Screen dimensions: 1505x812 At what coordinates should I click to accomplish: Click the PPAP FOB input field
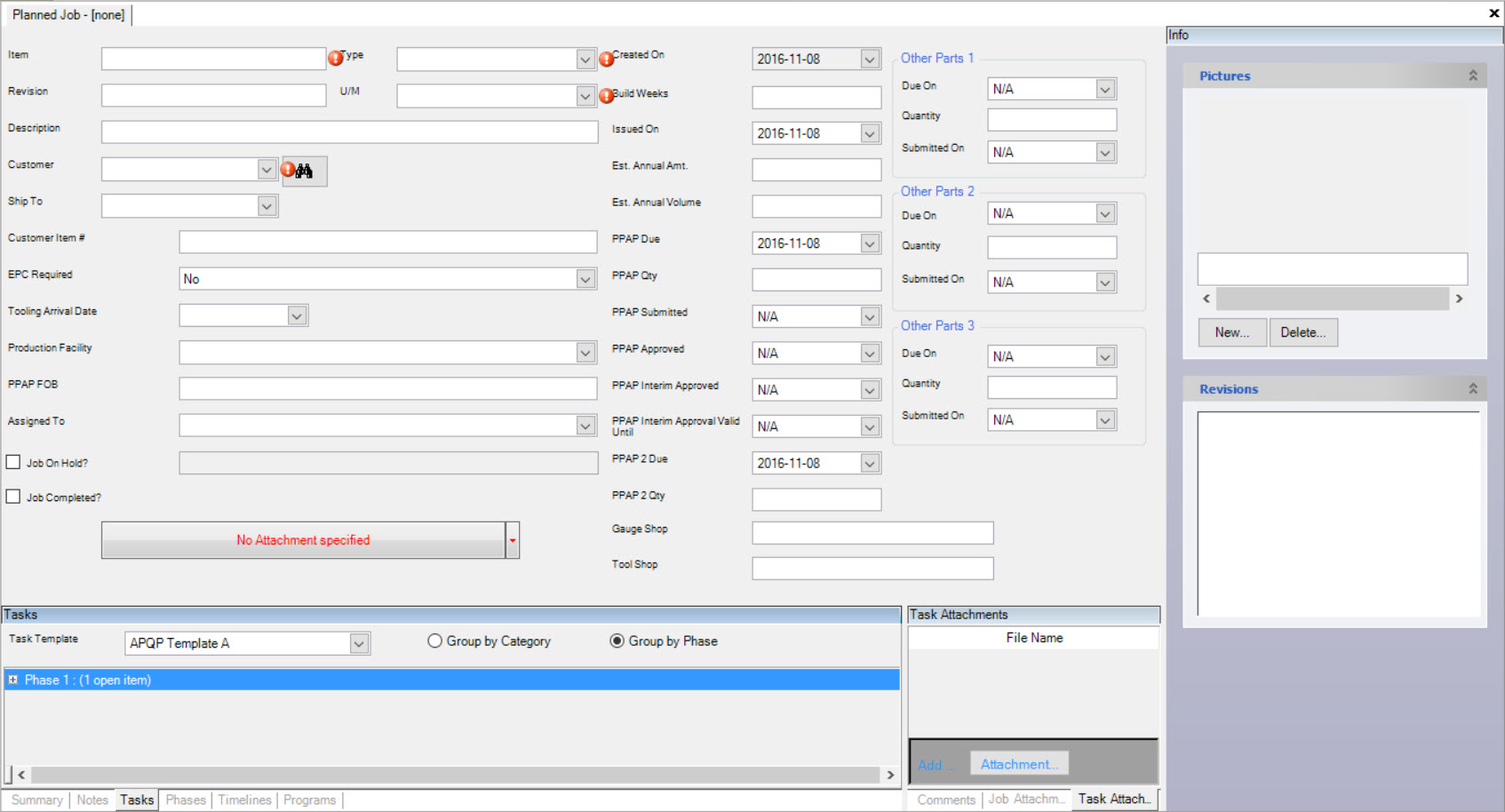pyautogui.click(x=388, y=388)
